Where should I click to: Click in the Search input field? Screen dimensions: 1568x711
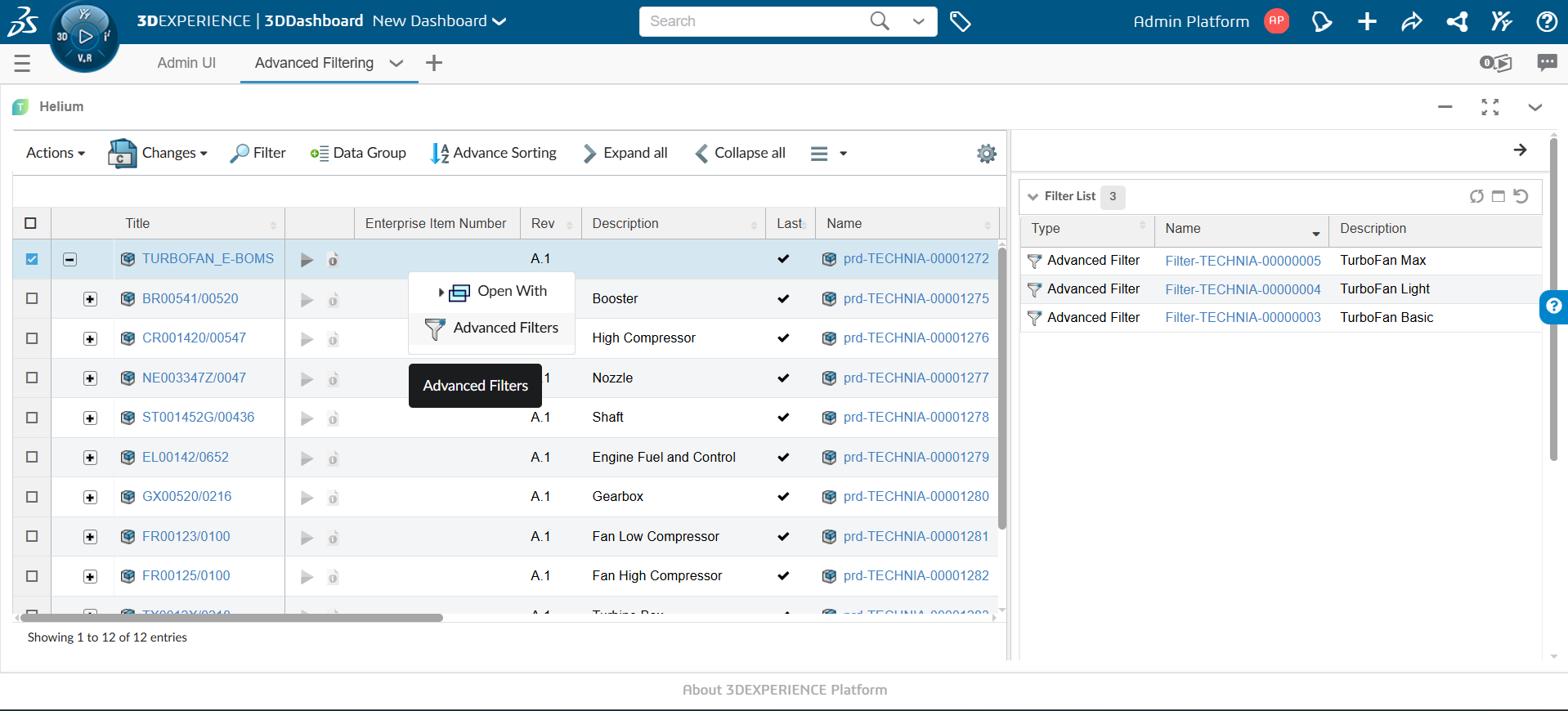pos(752,21)
